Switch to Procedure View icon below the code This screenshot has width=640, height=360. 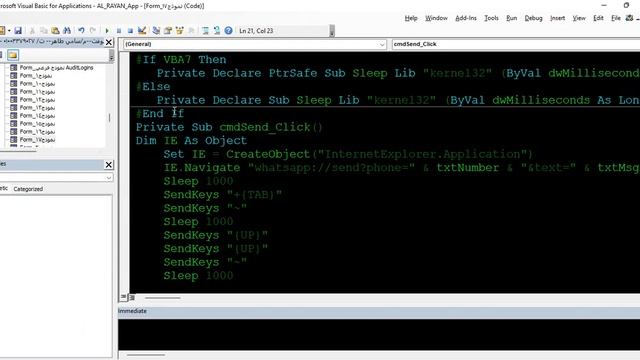pyautogui.click(x=124, y=297)
